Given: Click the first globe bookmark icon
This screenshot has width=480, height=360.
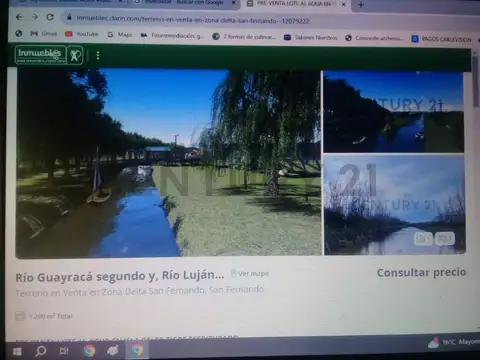Looking at the screenshot, I should (x=19, y=33).
